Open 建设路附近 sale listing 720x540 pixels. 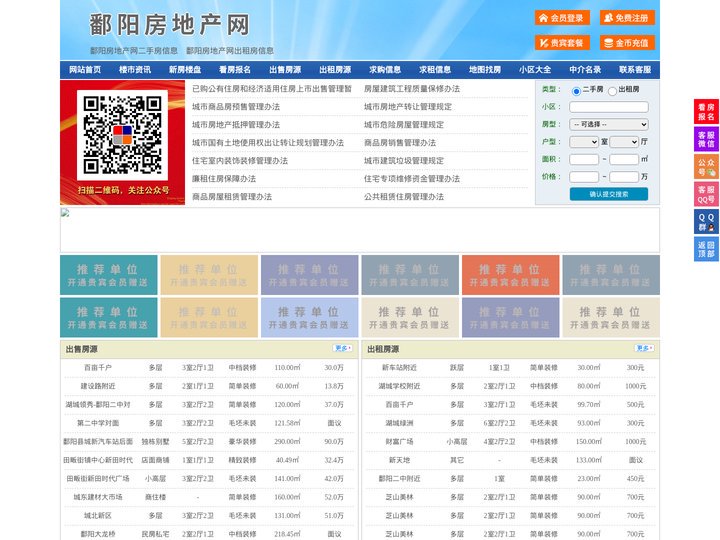98,386
